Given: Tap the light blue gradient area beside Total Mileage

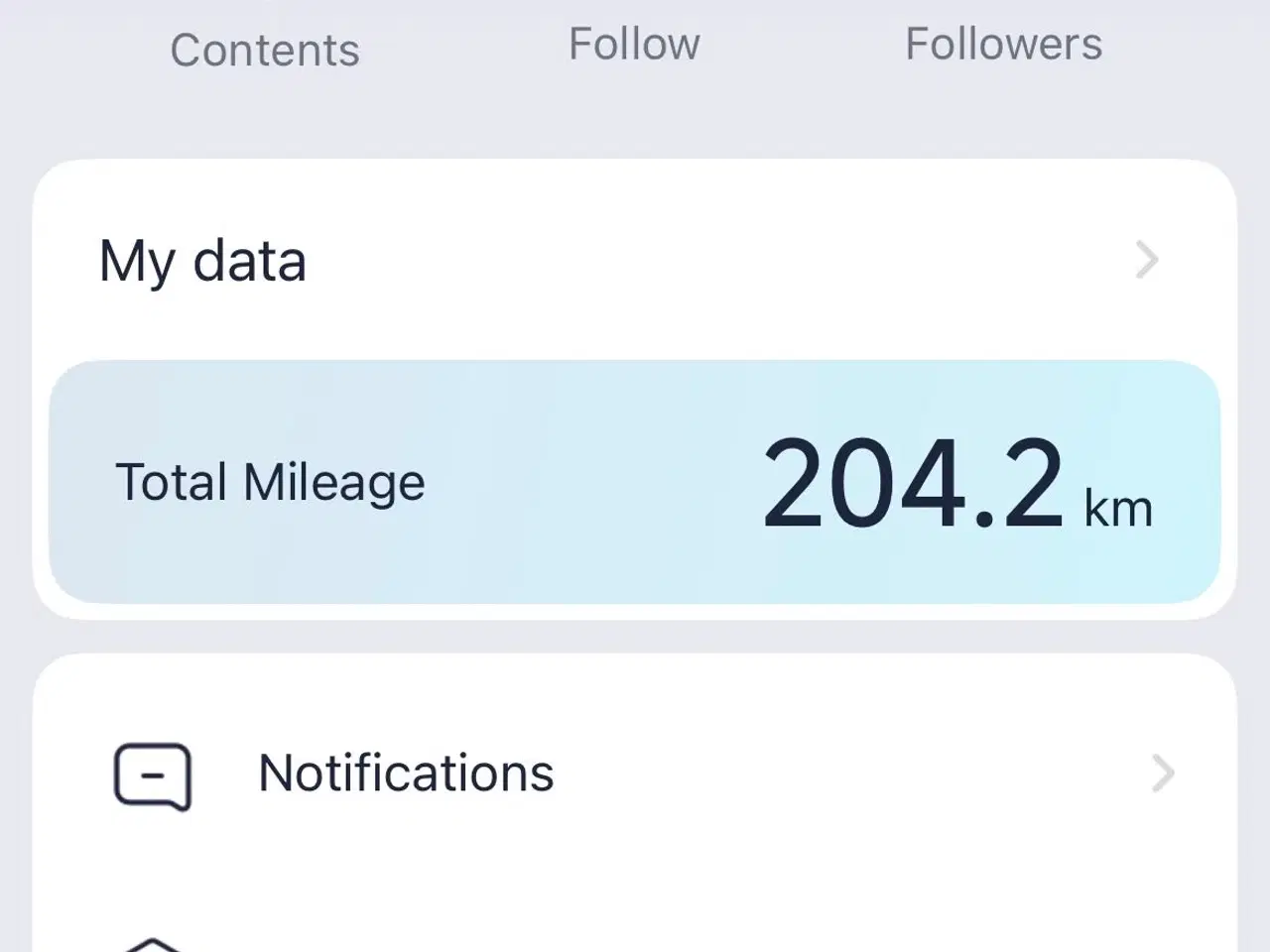Looking at the screenshot, I should tap(595, 482).
